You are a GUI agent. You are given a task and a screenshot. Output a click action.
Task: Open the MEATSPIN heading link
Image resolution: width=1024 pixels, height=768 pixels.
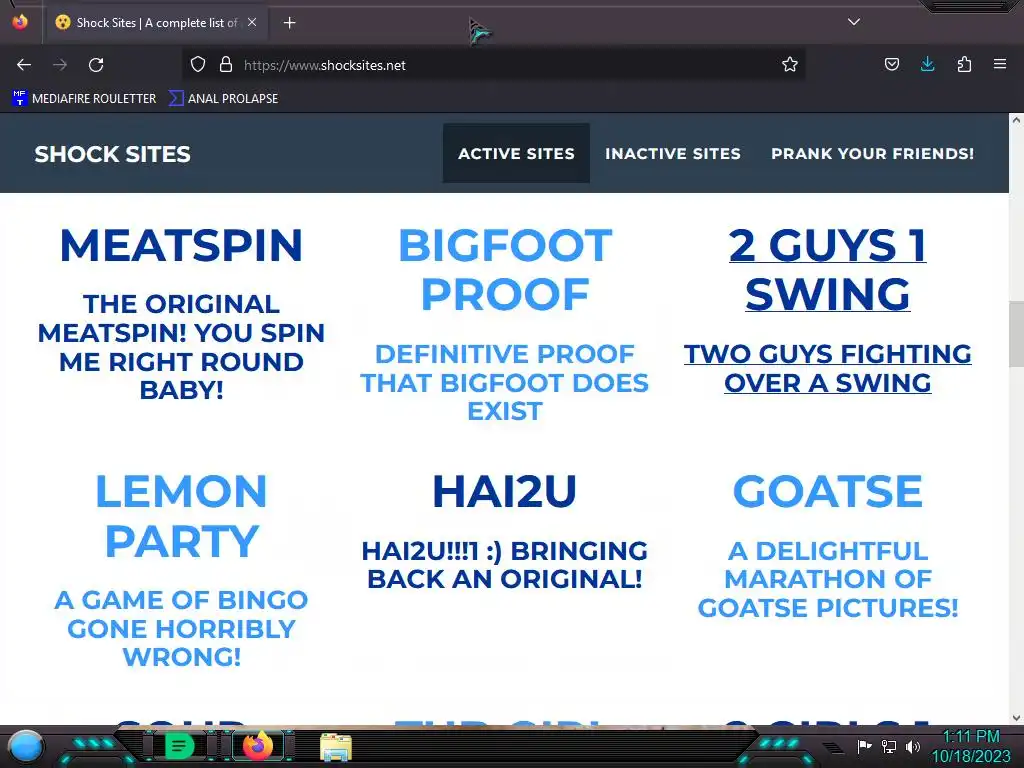click(x=181, y=246)
